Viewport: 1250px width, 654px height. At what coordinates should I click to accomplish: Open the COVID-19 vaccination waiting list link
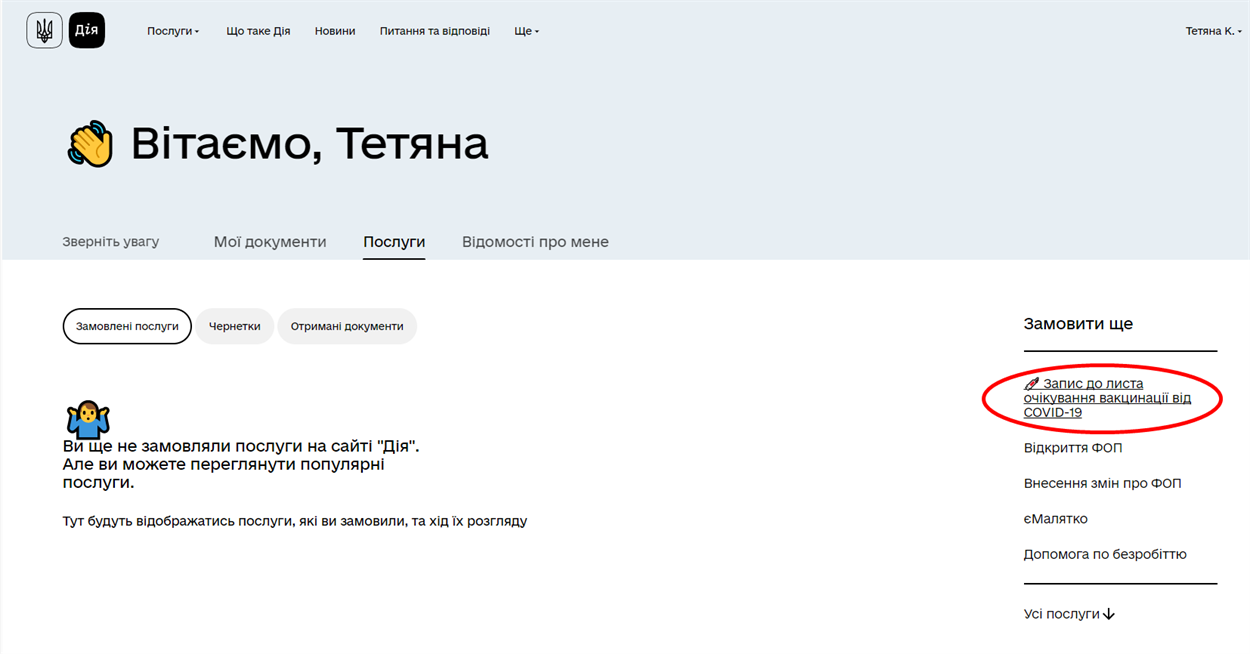[1106, 398]
